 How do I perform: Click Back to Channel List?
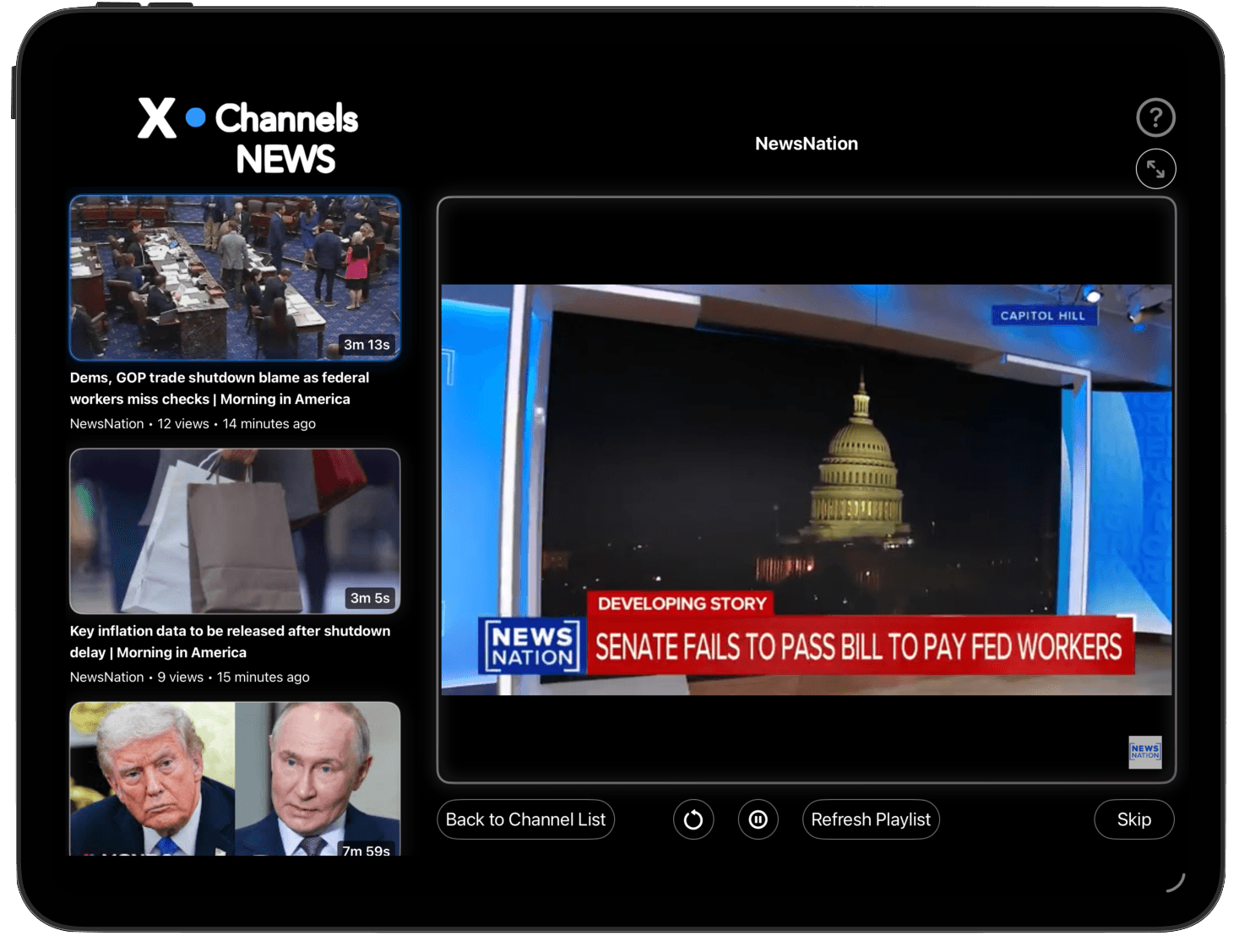pos(525,819)
